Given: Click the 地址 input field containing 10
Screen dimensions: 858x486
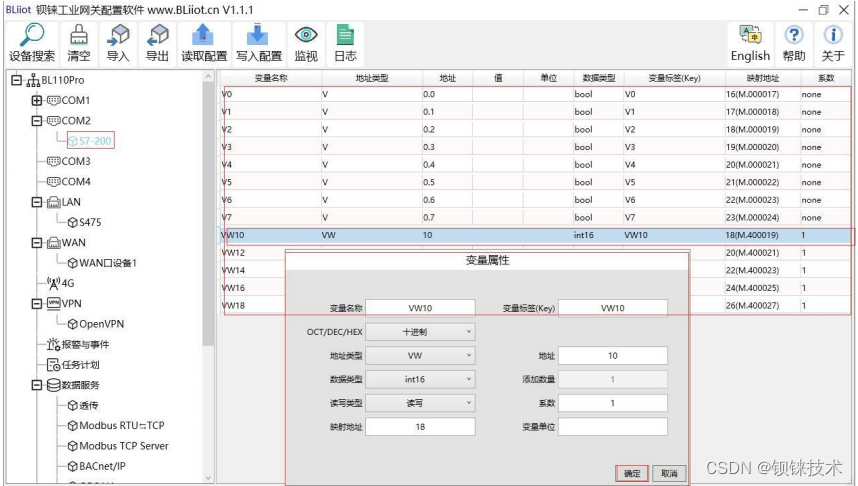Looking at the screenshot, I should point(613,356).
